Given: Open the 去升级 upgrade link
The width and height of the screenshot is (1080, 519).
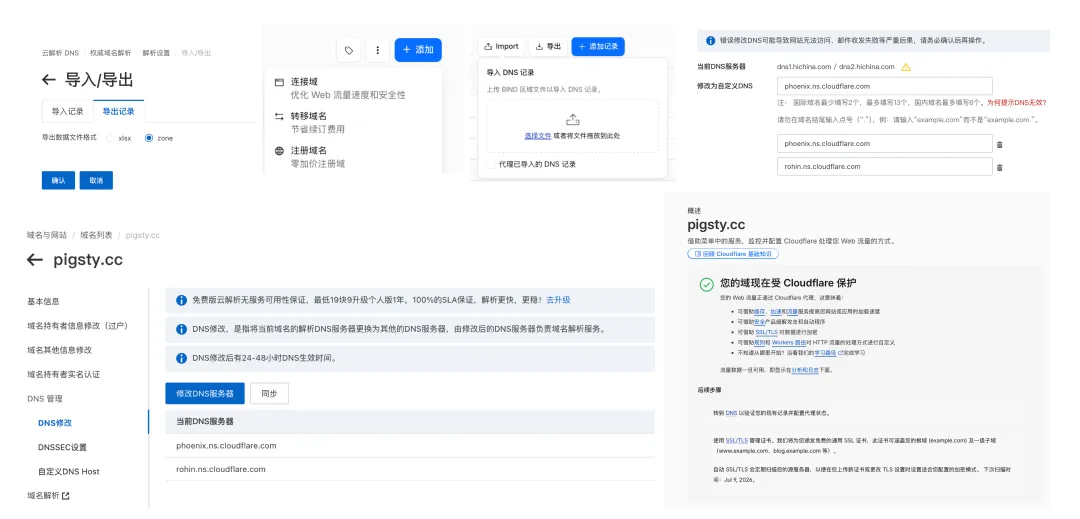Looking at the screenshot, I should (558, 300).
